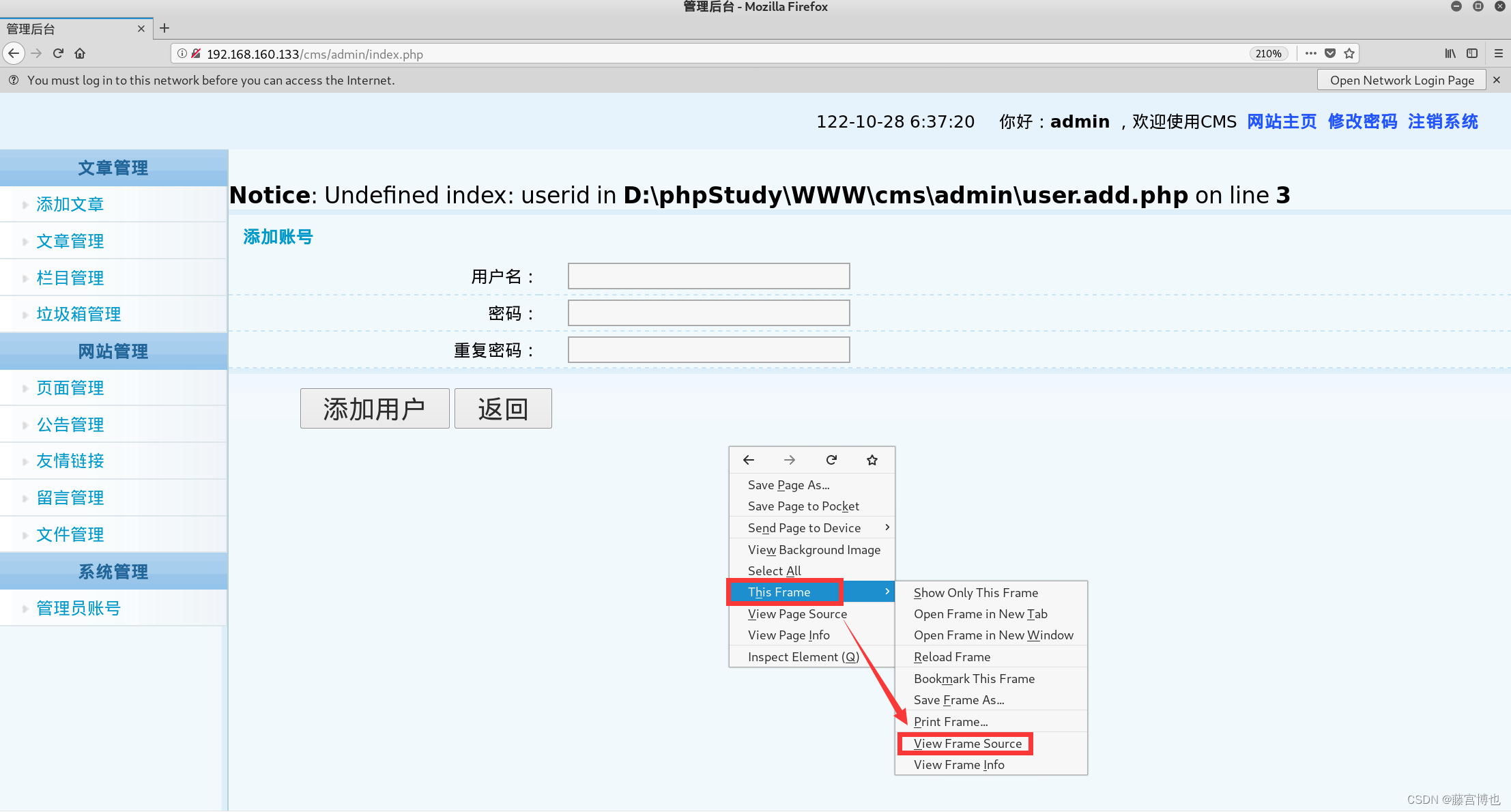Select View Frame Source menu entry
The image size is (1511, 812).
coord(967,743)
